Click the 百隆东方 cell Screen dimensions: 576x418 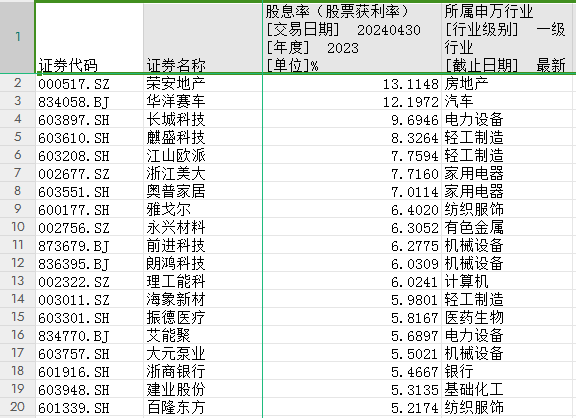point(203,407)
